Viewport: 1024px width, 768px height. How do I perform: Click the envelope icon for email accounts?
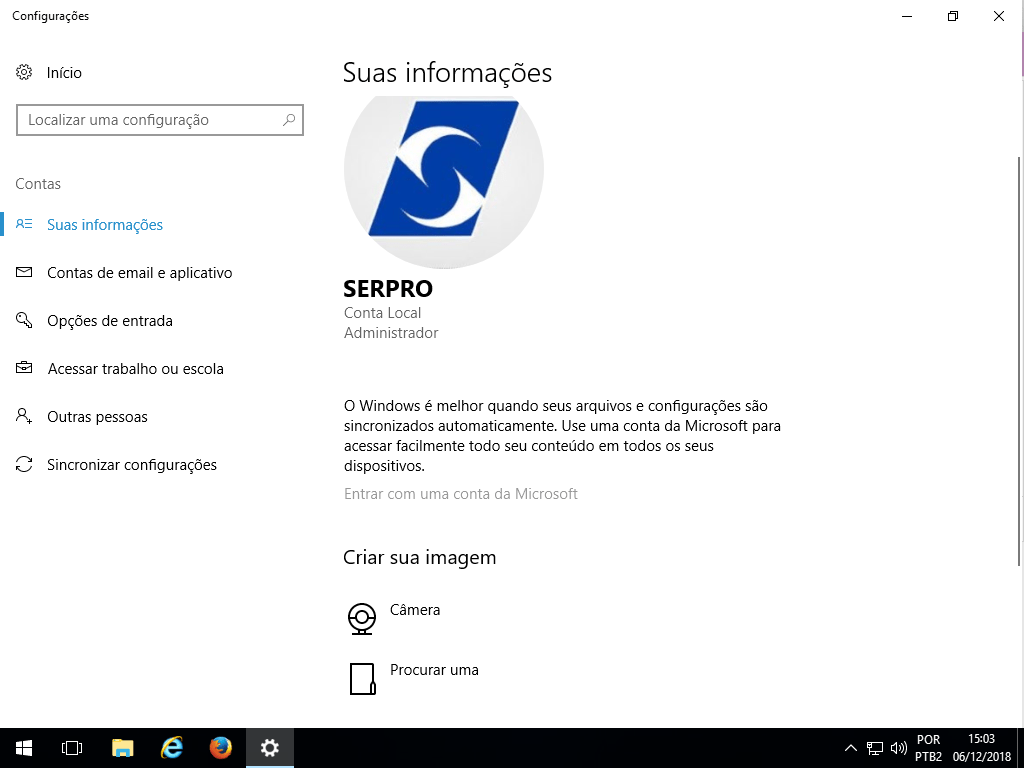tap(25, 273)
